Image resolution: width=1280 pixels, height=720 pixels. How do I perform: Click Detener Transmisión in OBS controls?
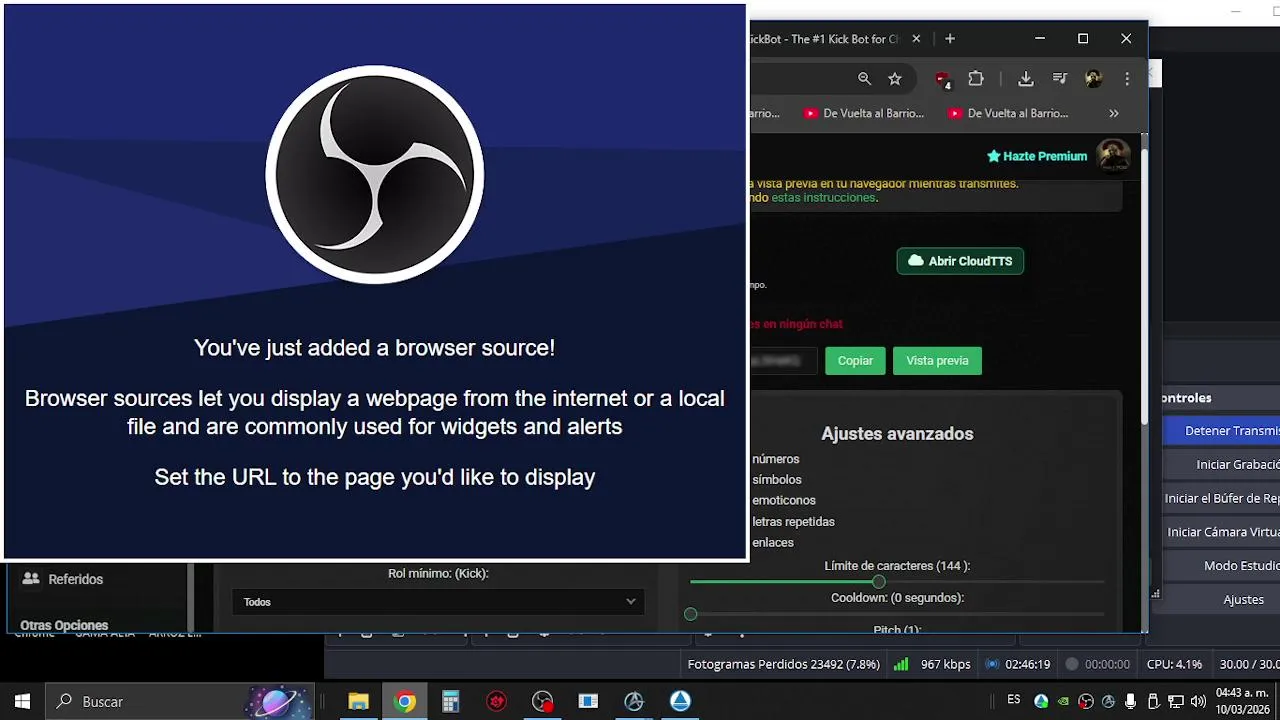click(x=1222, y=431)
